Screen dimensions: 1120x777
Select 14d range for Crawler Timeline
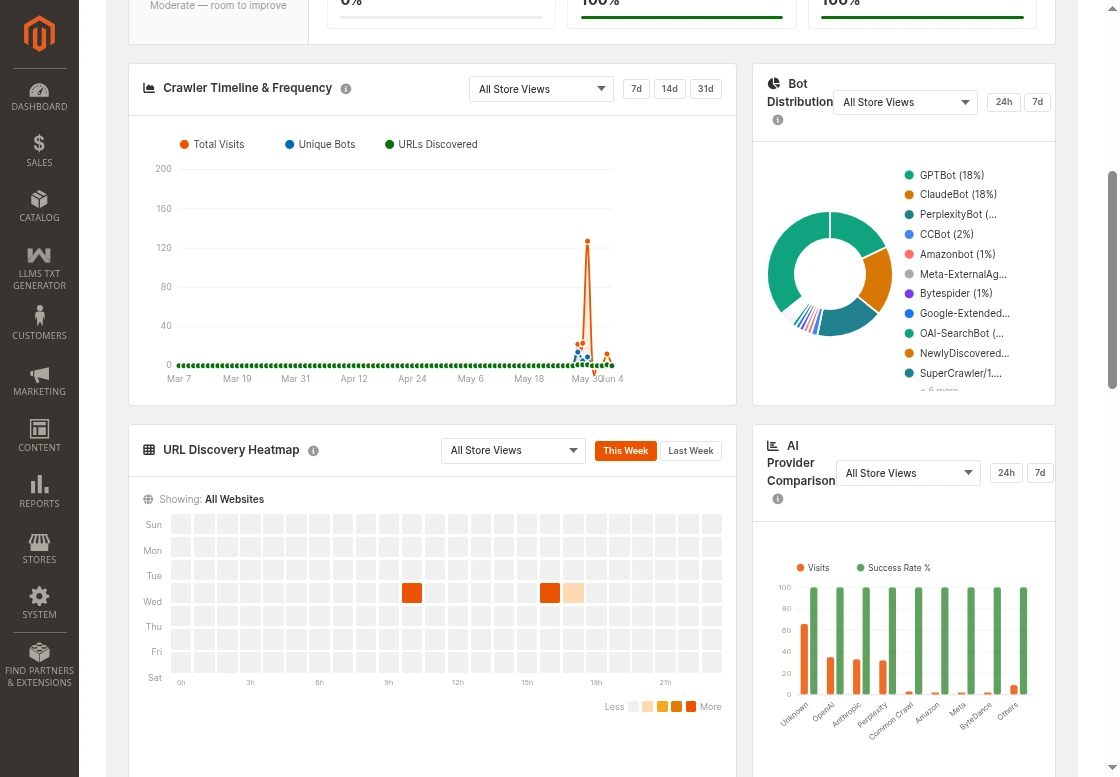pyautogui.click(x=669, y=89)
